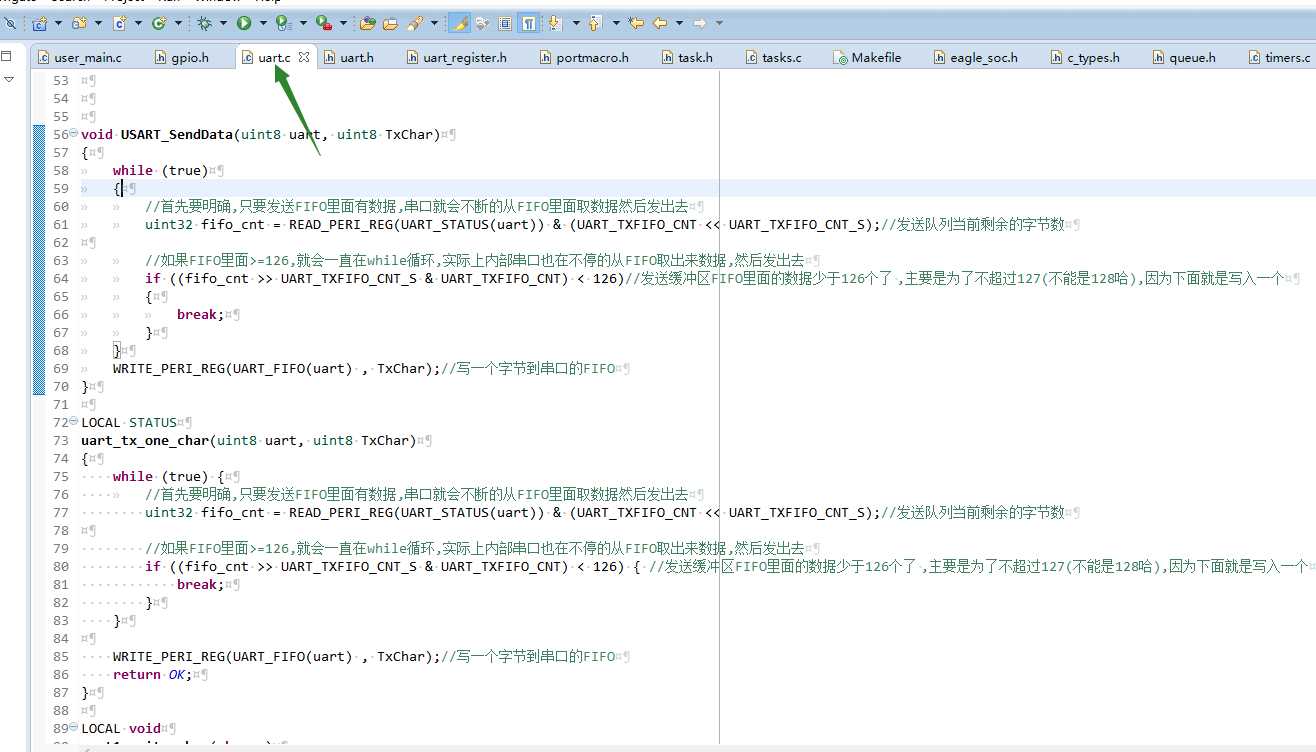
Task: Click the open folder toolbar icon
Action: [x=390, y=22]
